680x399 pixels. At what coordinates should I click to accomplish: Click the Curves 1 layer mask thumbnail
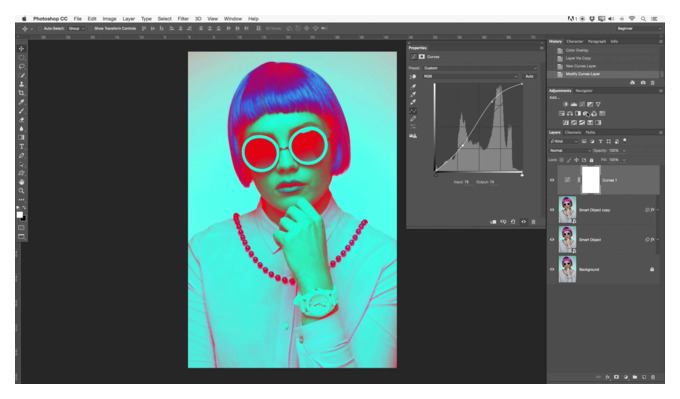pyautogui.click(x=591, y=180)
